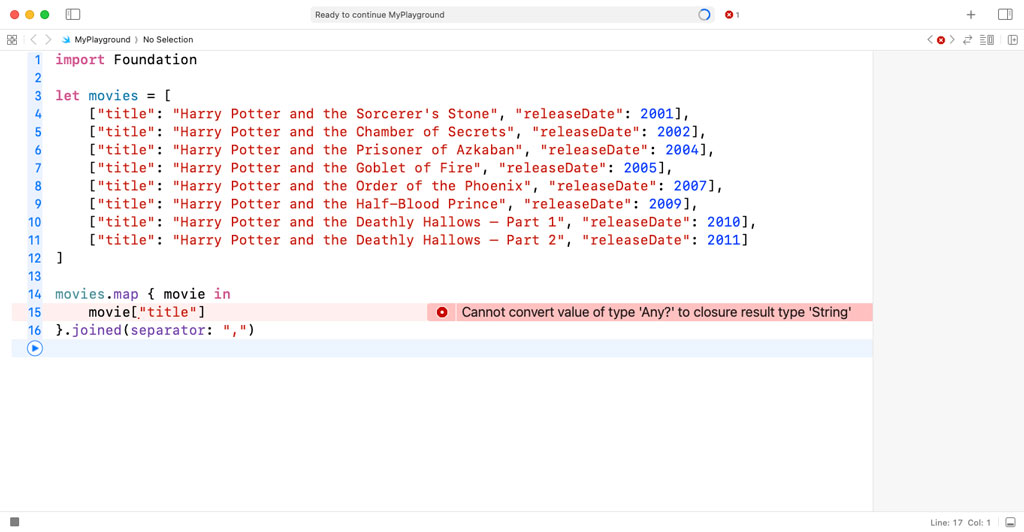
Task: Click No Selection in the jump bar
Action: pos(168,40)
